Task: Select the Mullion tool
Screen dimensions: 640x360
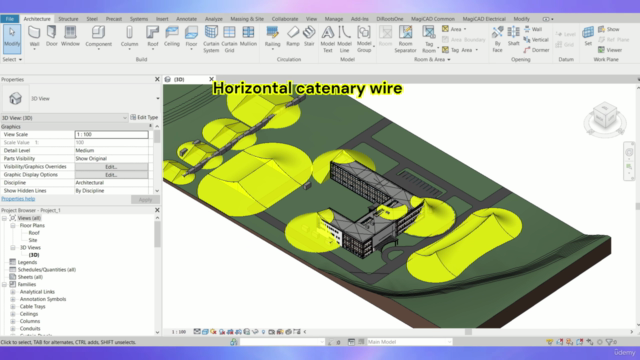Action: click(248, 36)
